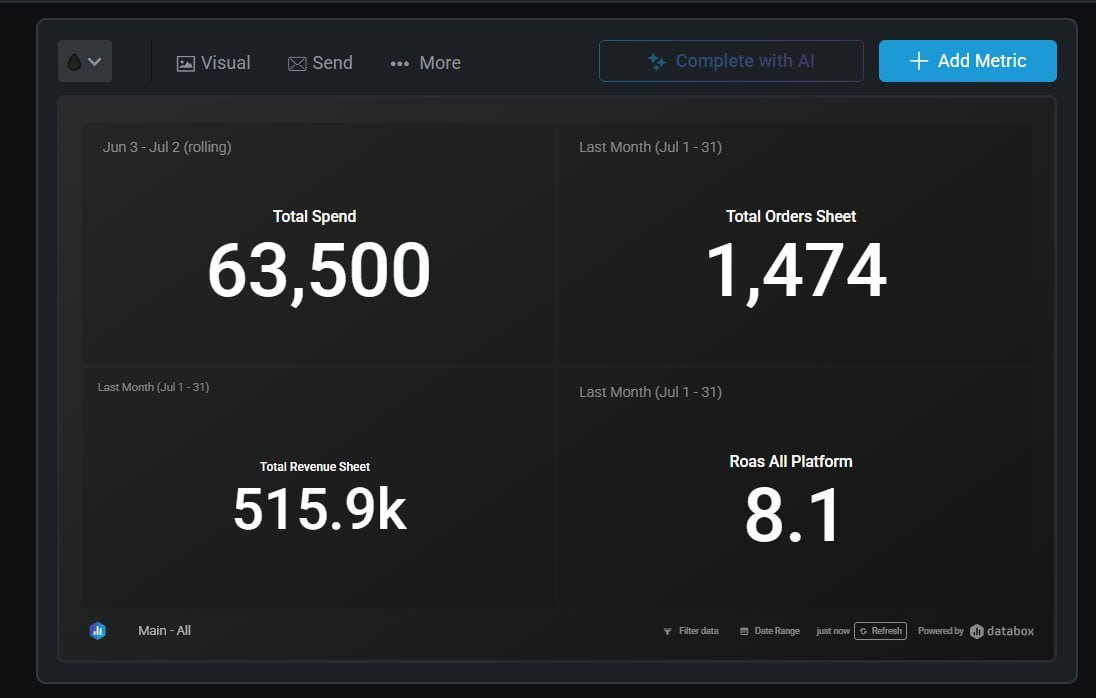1096x698 pixels.
Task: Click the Powered by text in footer
Action: 940,631
